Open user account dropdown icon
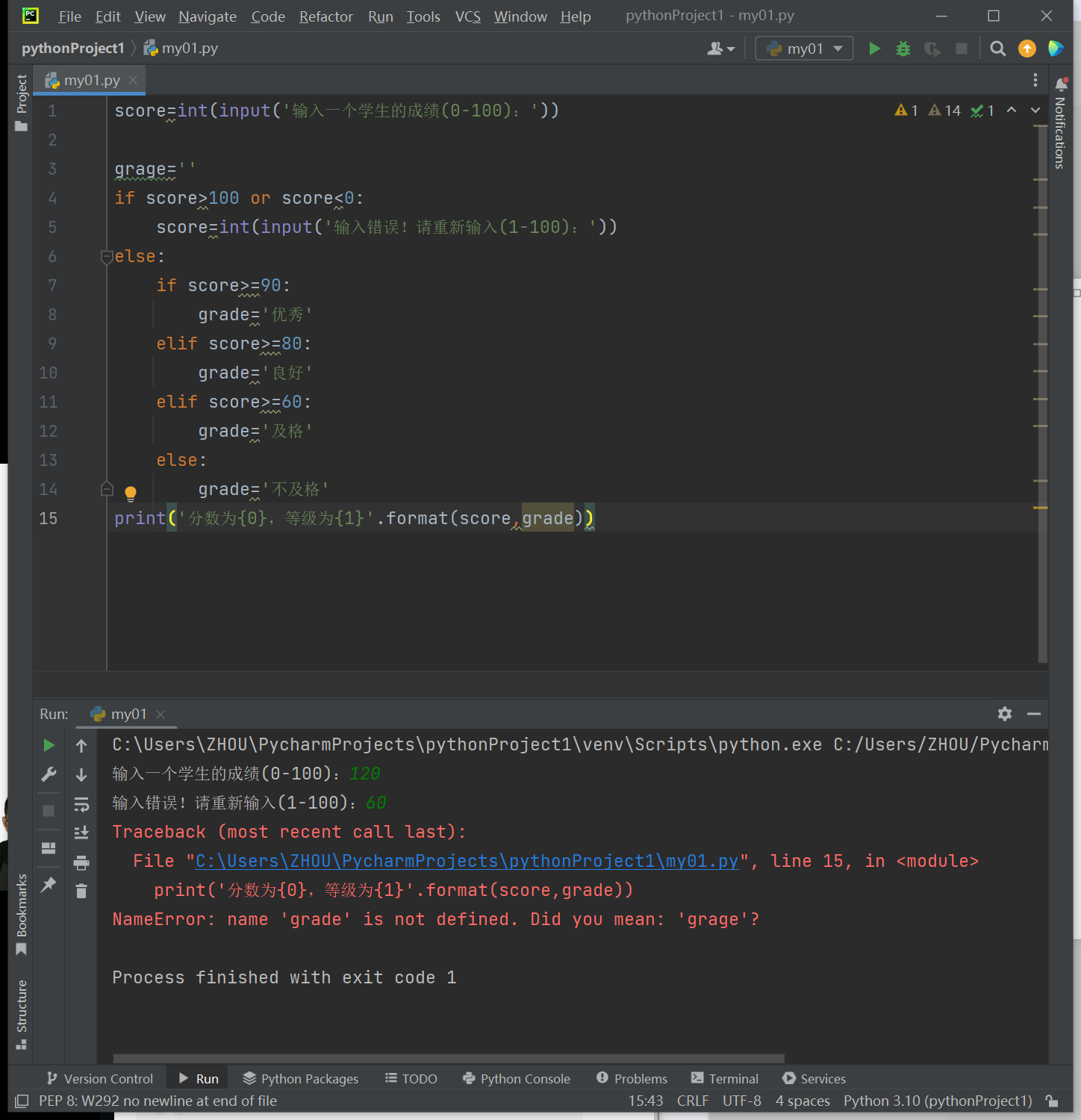This screenshot has height=1120, width=1081. 720,49
